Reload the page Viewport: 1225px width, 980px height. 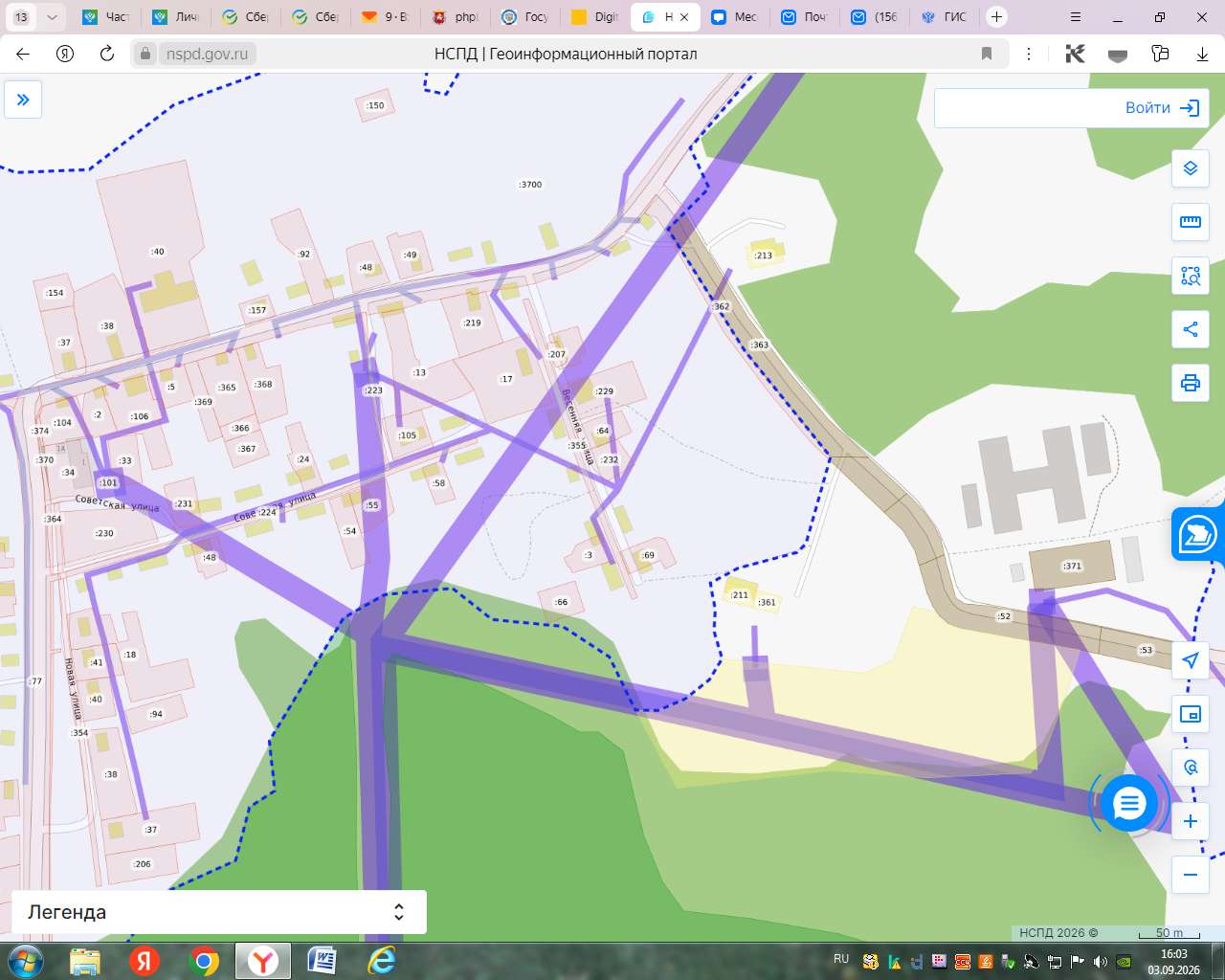point(107,54)
